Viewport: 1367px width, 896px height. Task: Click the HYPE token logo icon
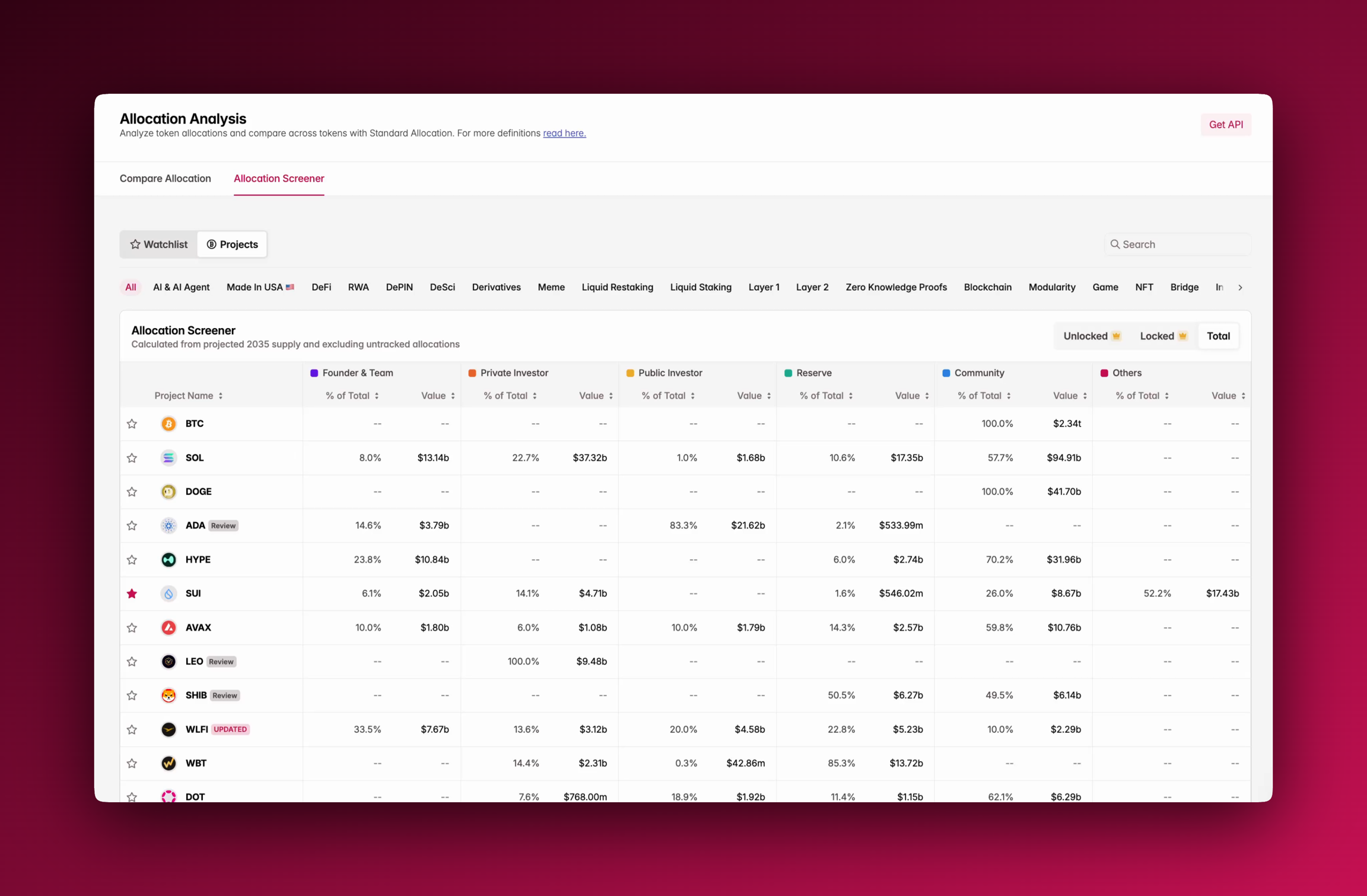(x=169, y=560)
